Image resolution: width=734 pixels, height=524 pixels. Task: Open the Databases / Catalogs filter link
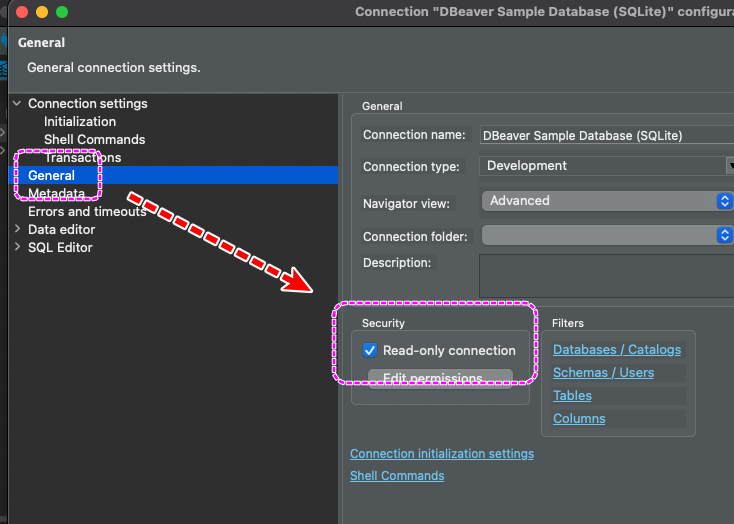617,350
